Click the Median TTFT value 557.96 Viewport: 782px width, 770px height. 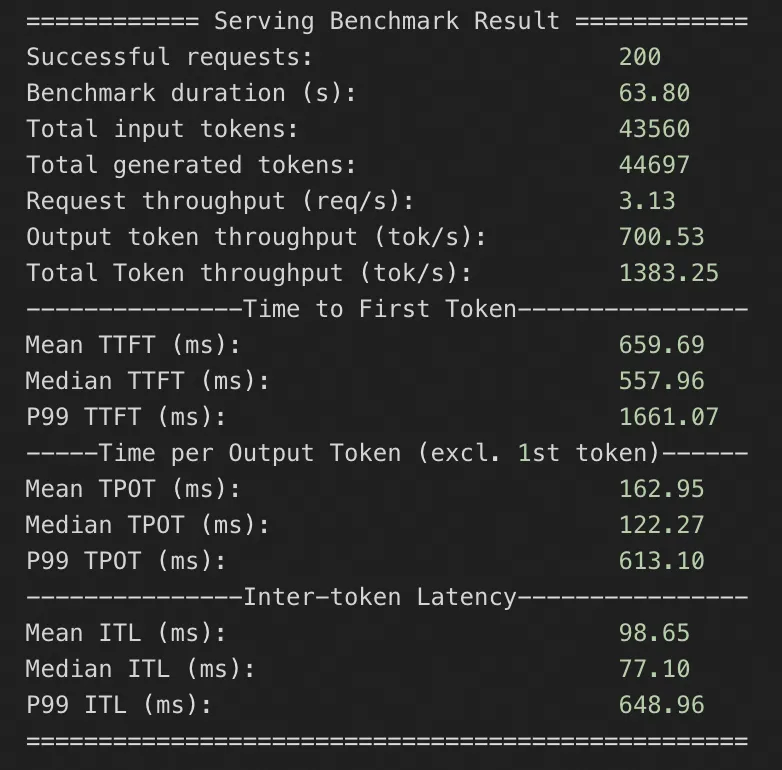click(x=661, y=381)
